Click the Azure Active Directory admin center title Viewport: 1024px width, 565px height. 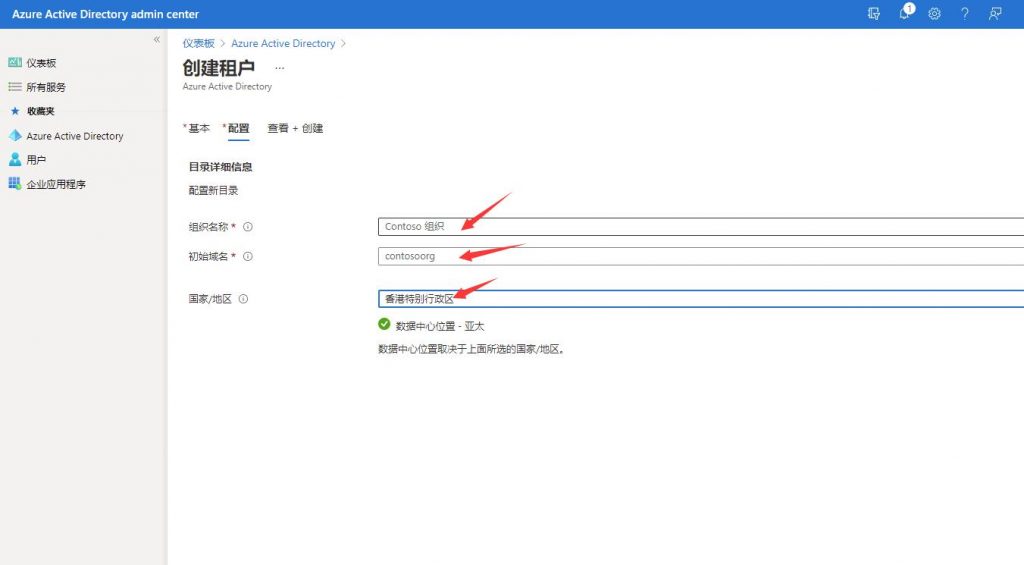pos(105,14)
